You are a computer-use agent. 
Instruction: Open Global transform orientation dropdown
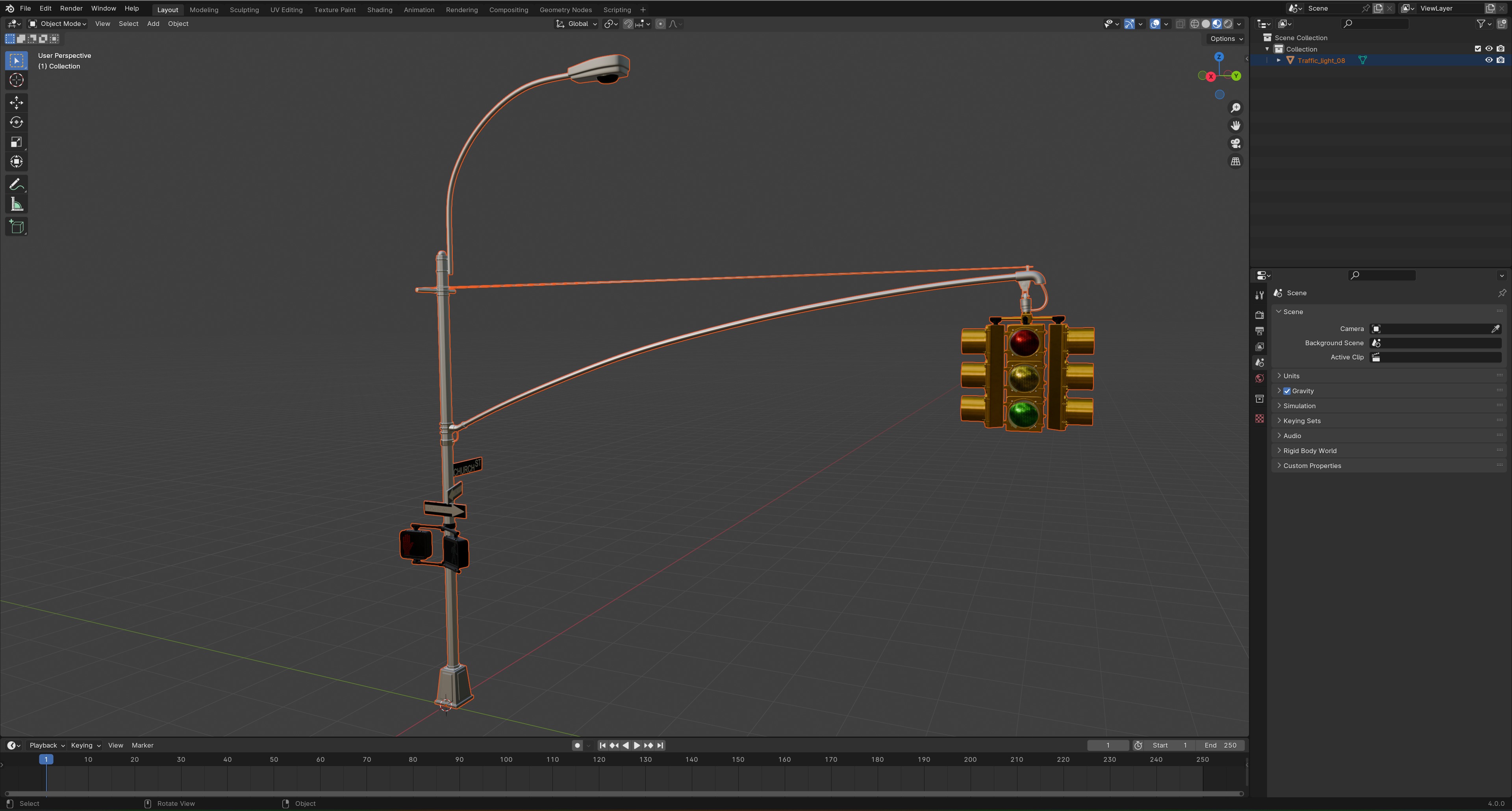pos(576,24)
